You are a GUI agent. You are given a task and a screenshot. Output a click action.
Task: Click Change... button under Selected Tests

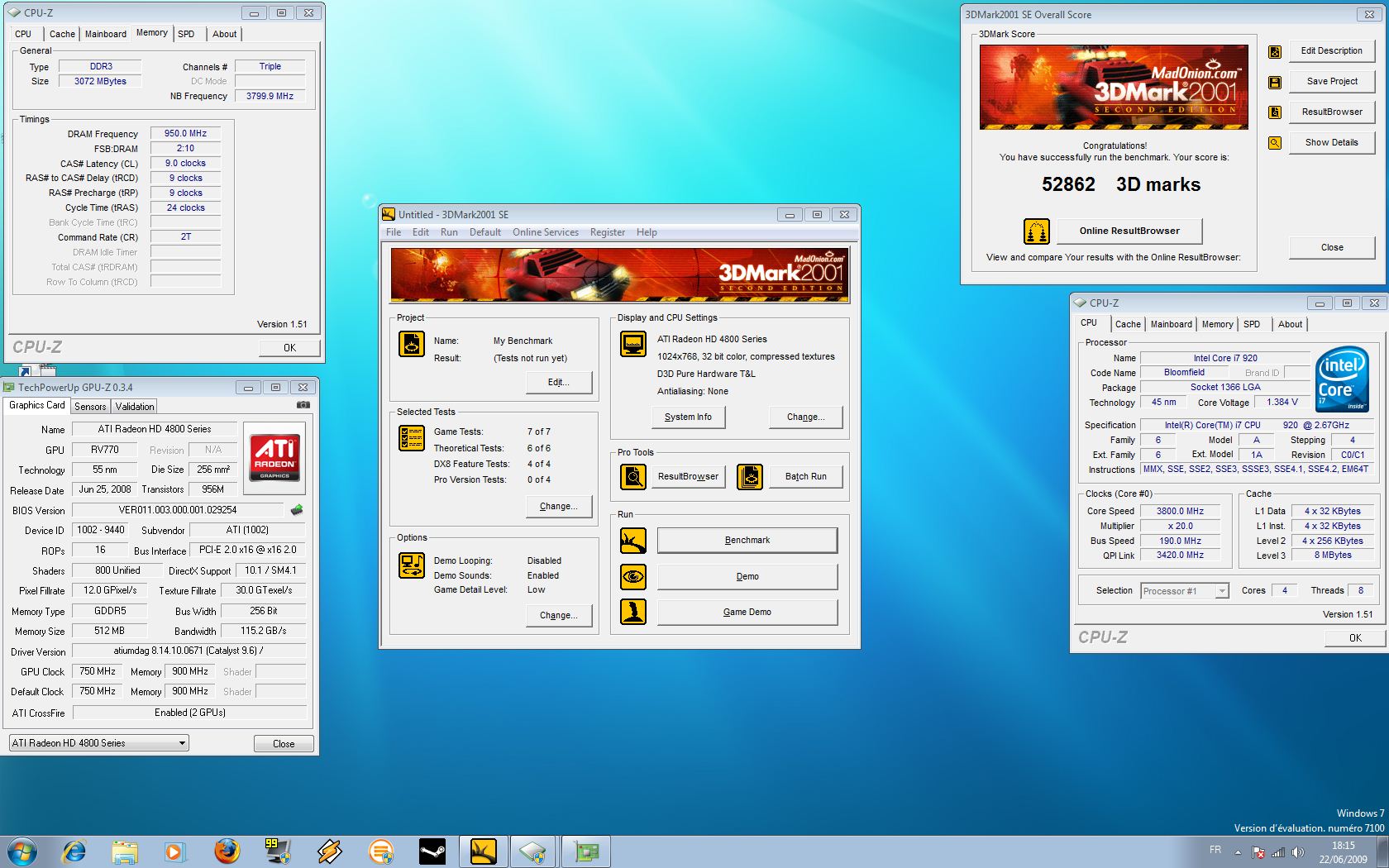(559, 507)
